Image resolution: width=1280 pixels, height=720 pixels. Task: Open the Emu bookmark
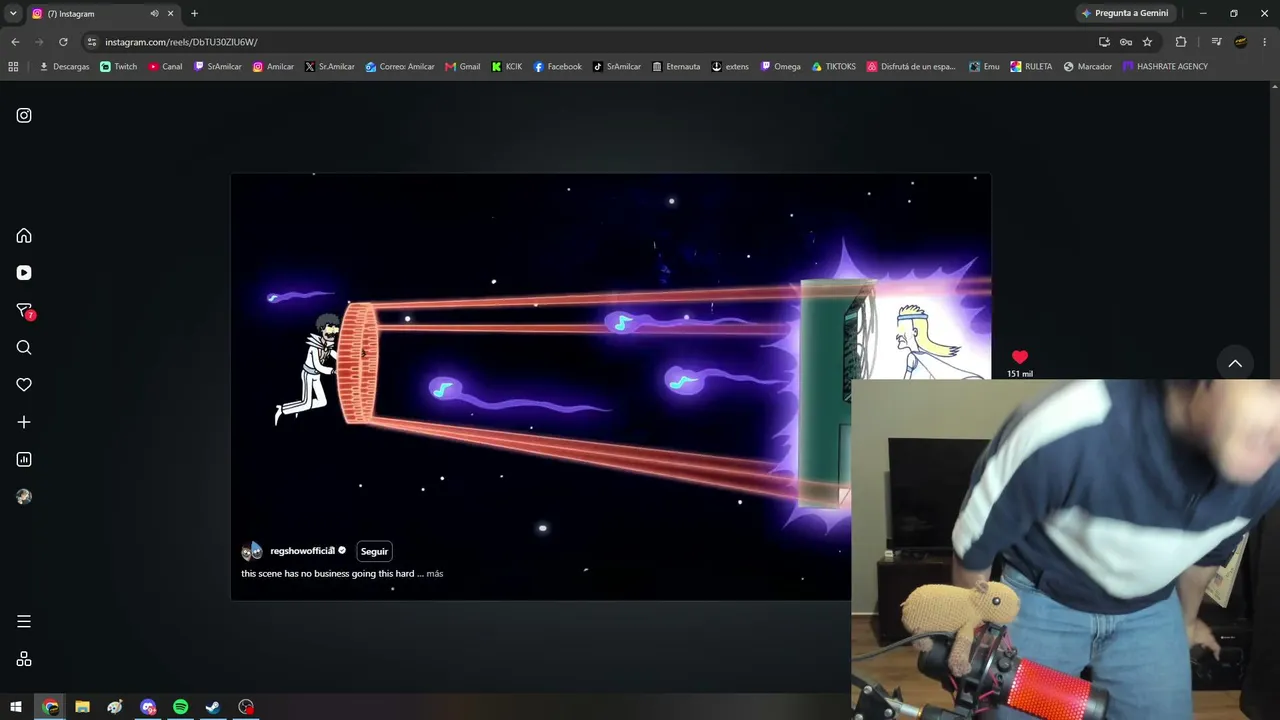[x=984, y=67]
